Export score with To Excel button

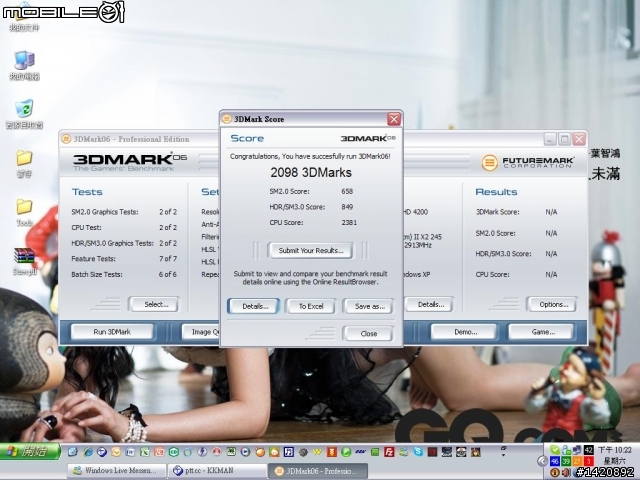tap(311, 306)
